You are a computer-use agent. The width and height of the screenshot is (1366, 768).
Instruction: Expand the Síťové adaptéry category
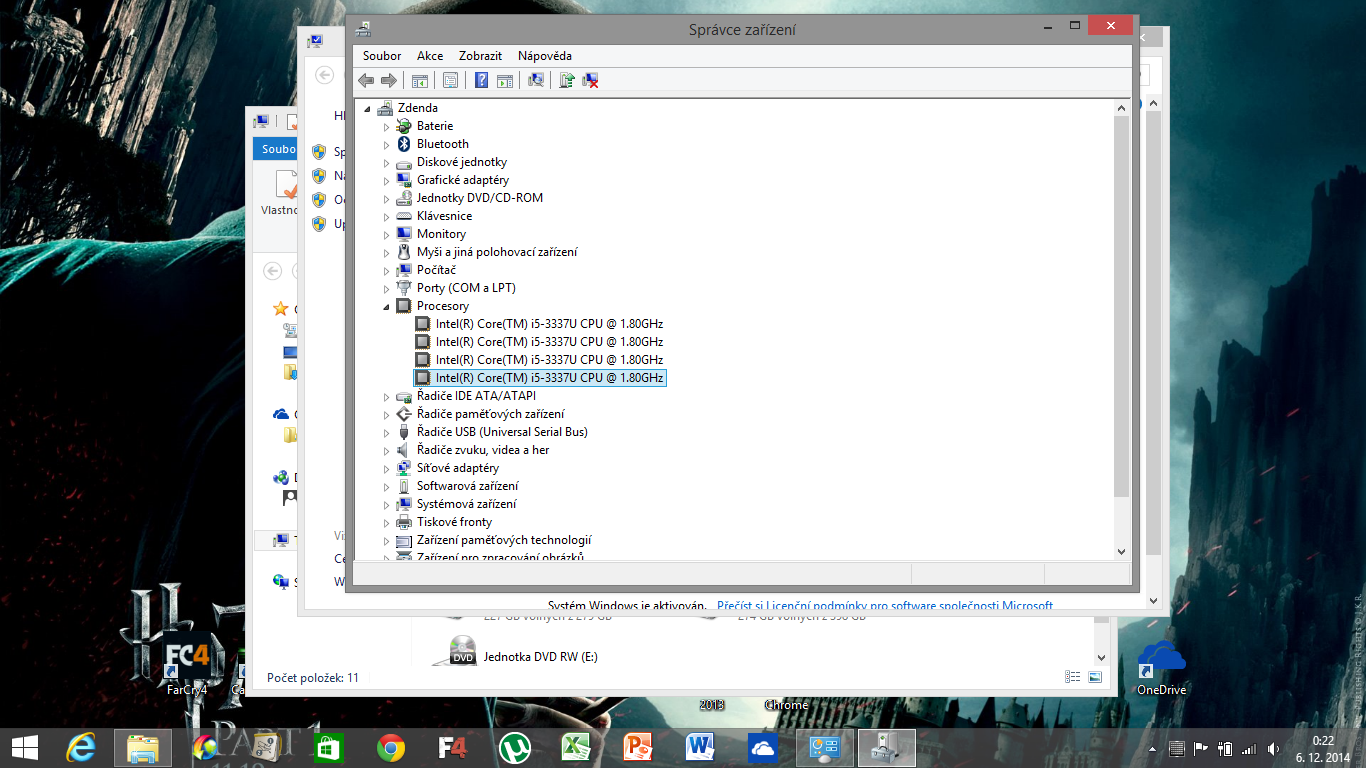point(387,468)
